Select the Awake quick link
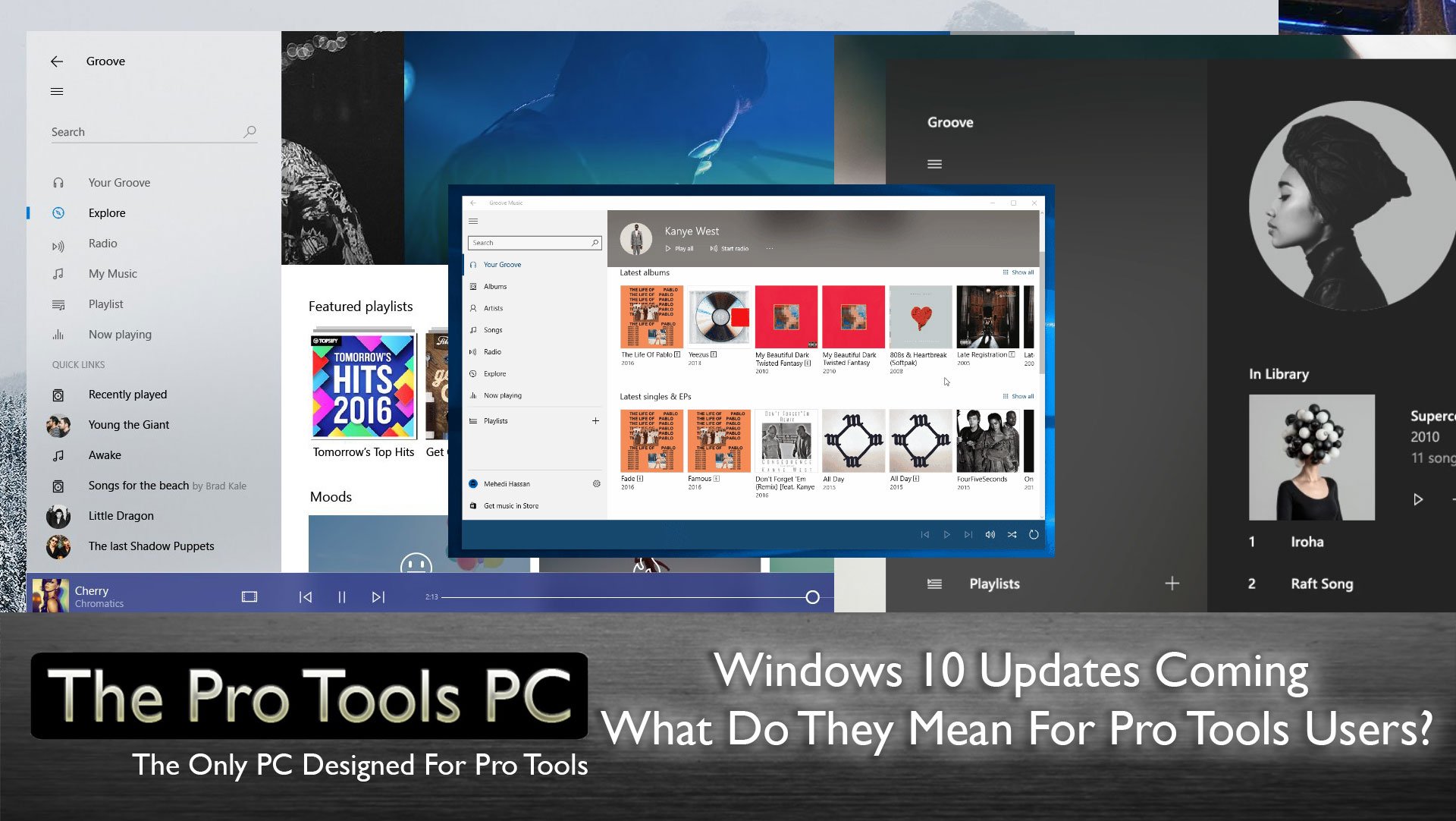This screenshot has width=1456, height=821. point(105,455)
